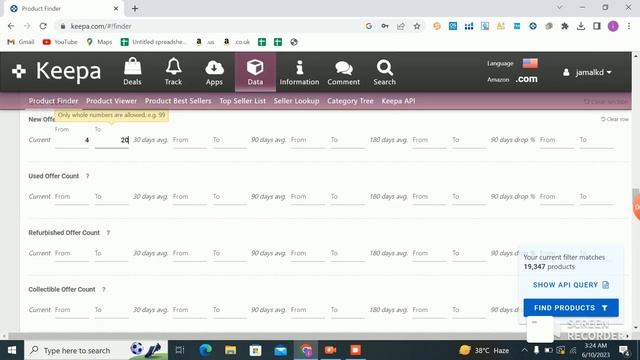Open the Search magnifier icon
The width and height of the screenshot is (640, 360).
click(384, 72)
